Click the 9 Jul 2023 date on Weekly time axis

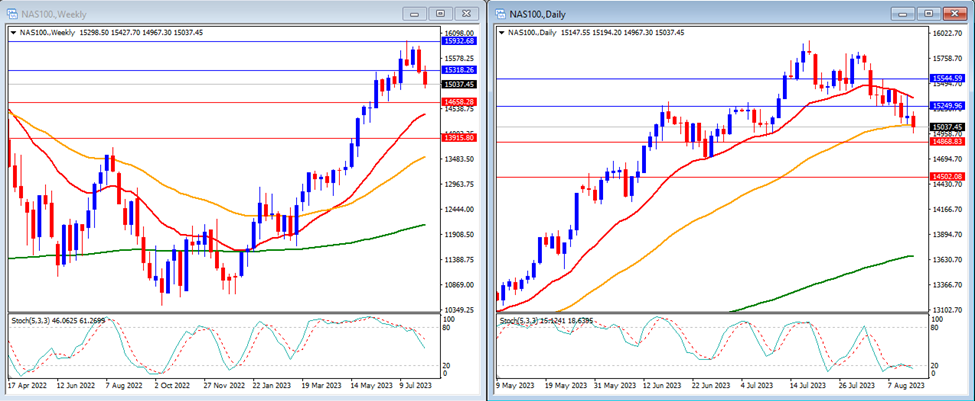click(x=418, y=385)
